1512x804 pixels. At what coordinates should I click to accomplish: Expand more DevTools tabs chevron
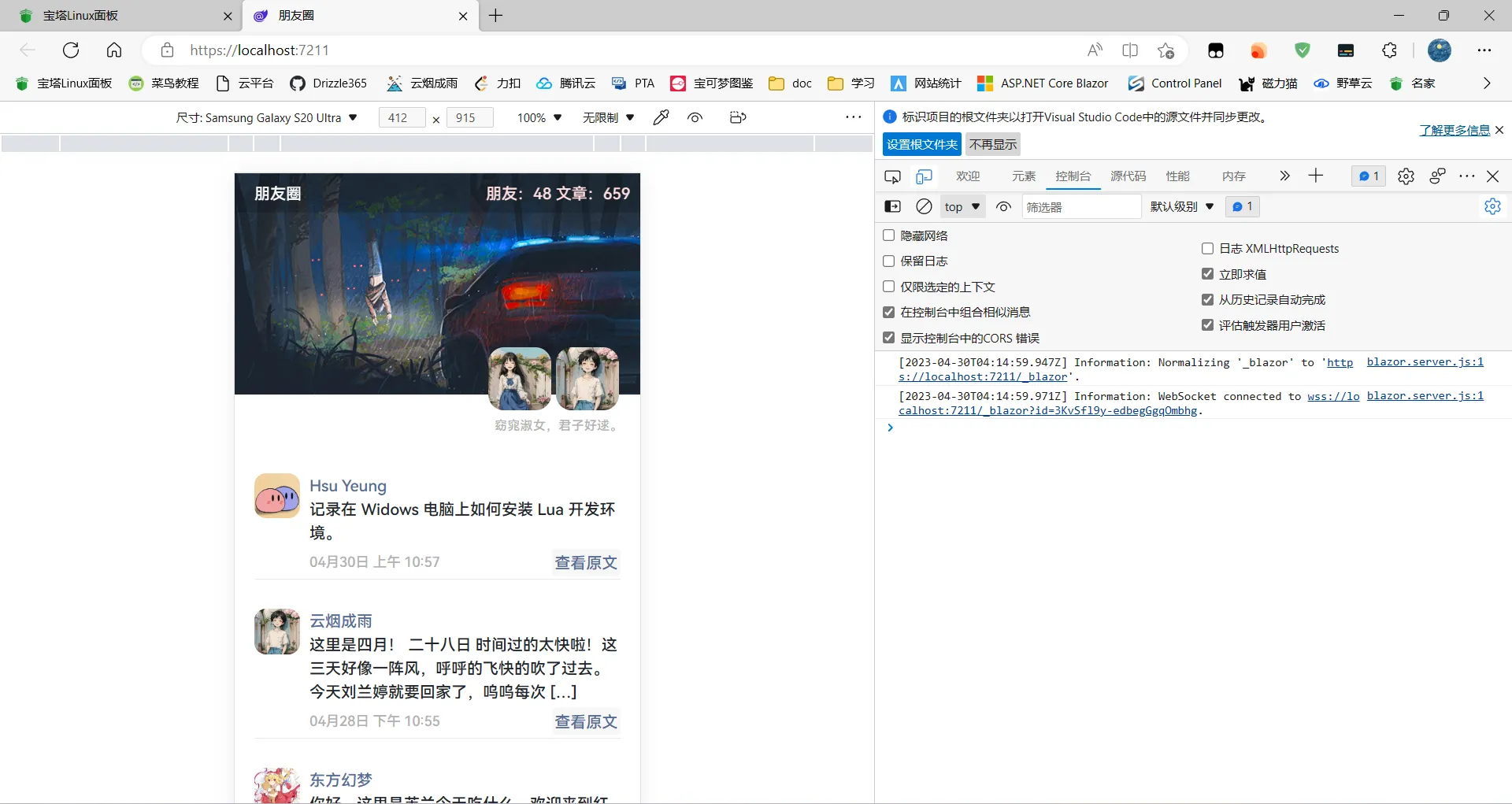1284,176
